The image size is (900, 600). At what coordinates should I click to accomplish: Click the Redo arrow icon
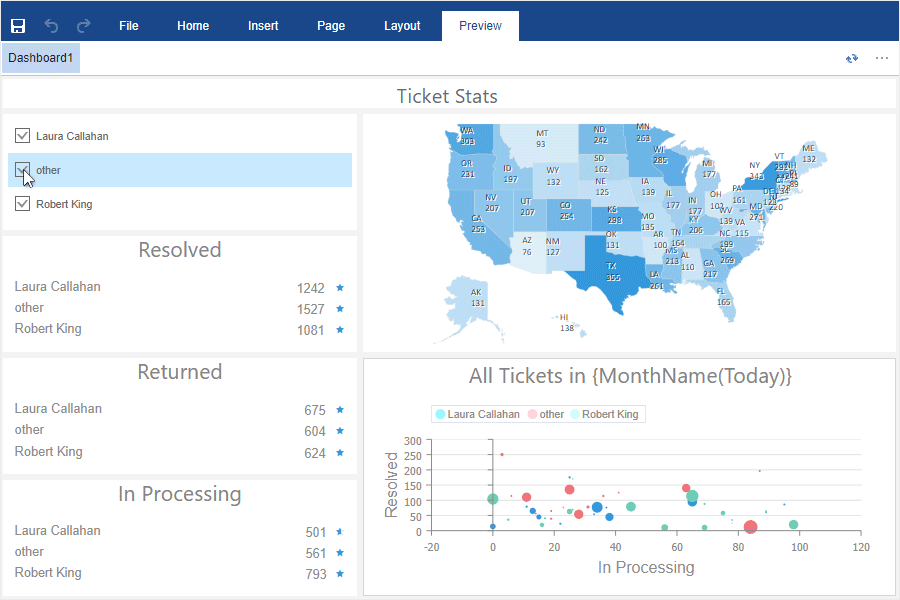(84, 26)
